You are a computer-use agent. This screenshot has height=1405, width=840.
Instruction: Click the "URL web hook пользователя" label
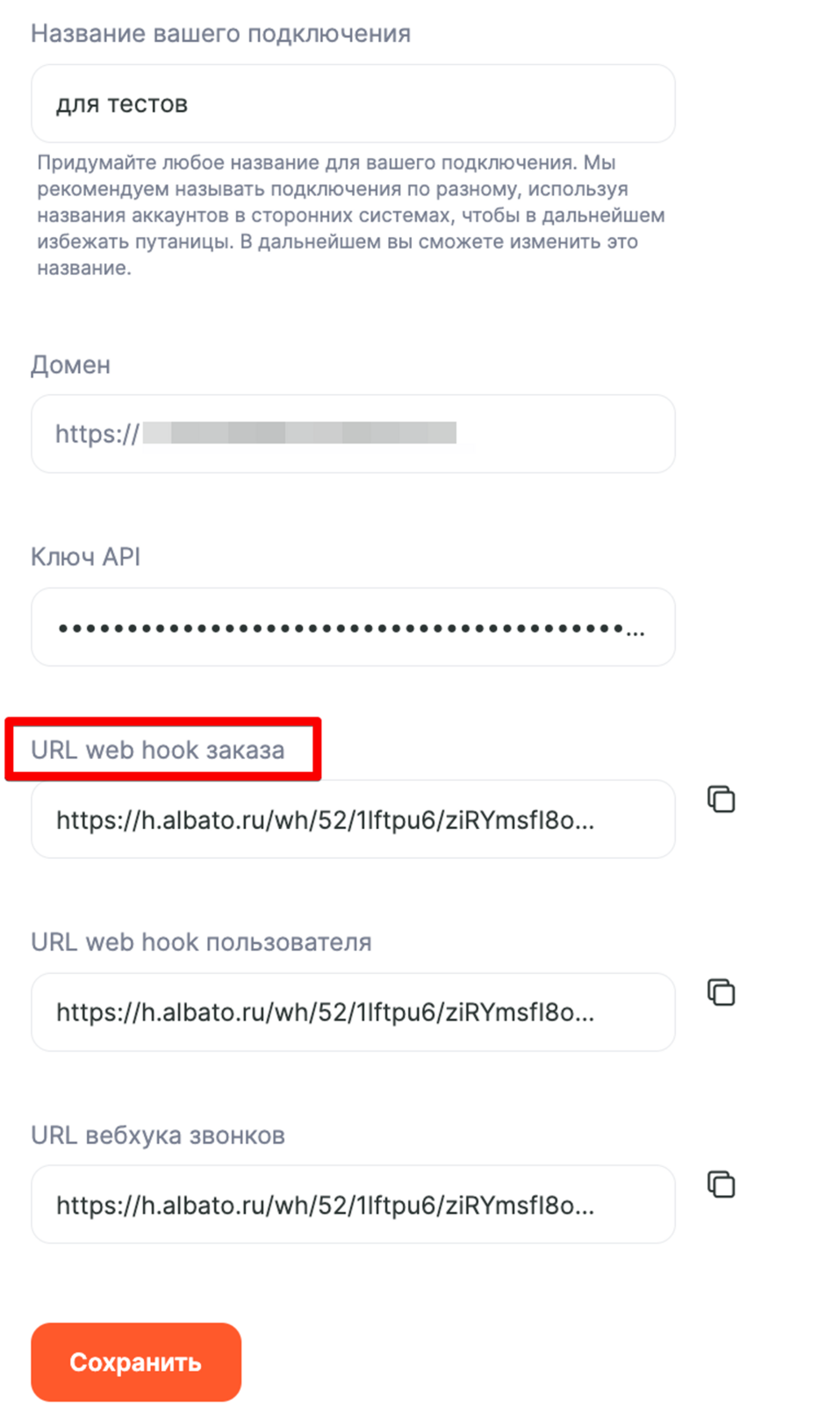pos(201,942)
